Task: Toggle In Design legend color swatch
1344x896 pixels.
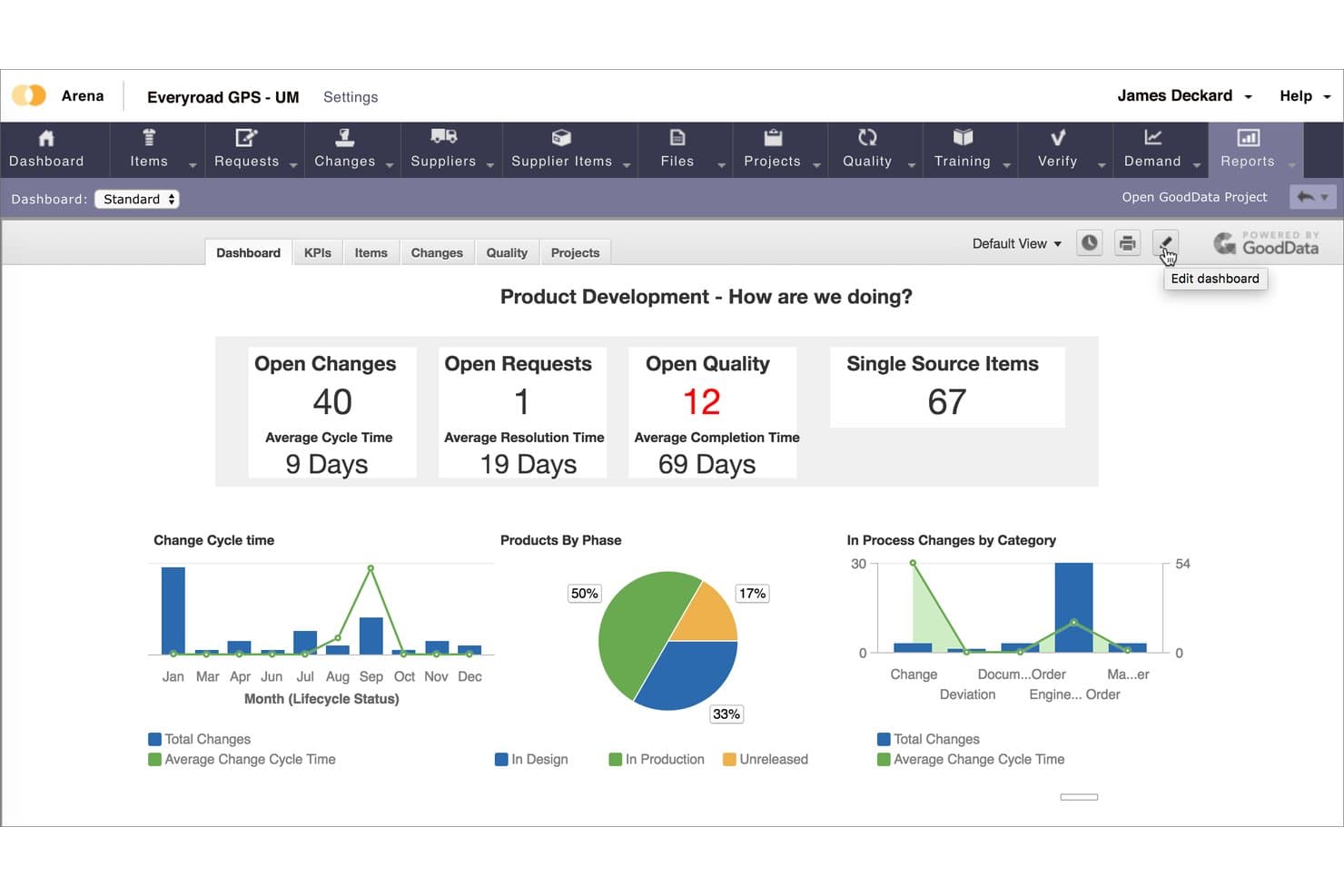Action: pos(501,759)
